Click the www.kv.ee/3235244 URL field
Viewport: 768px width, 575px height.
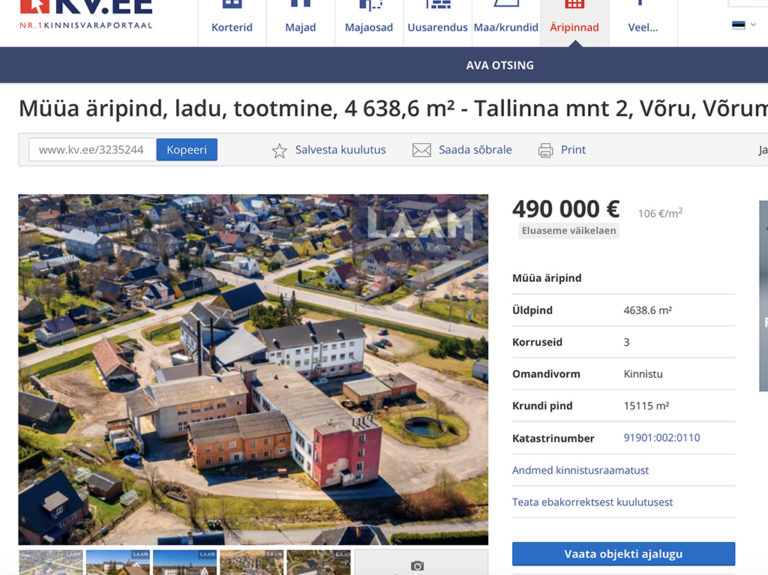point(91,150)
